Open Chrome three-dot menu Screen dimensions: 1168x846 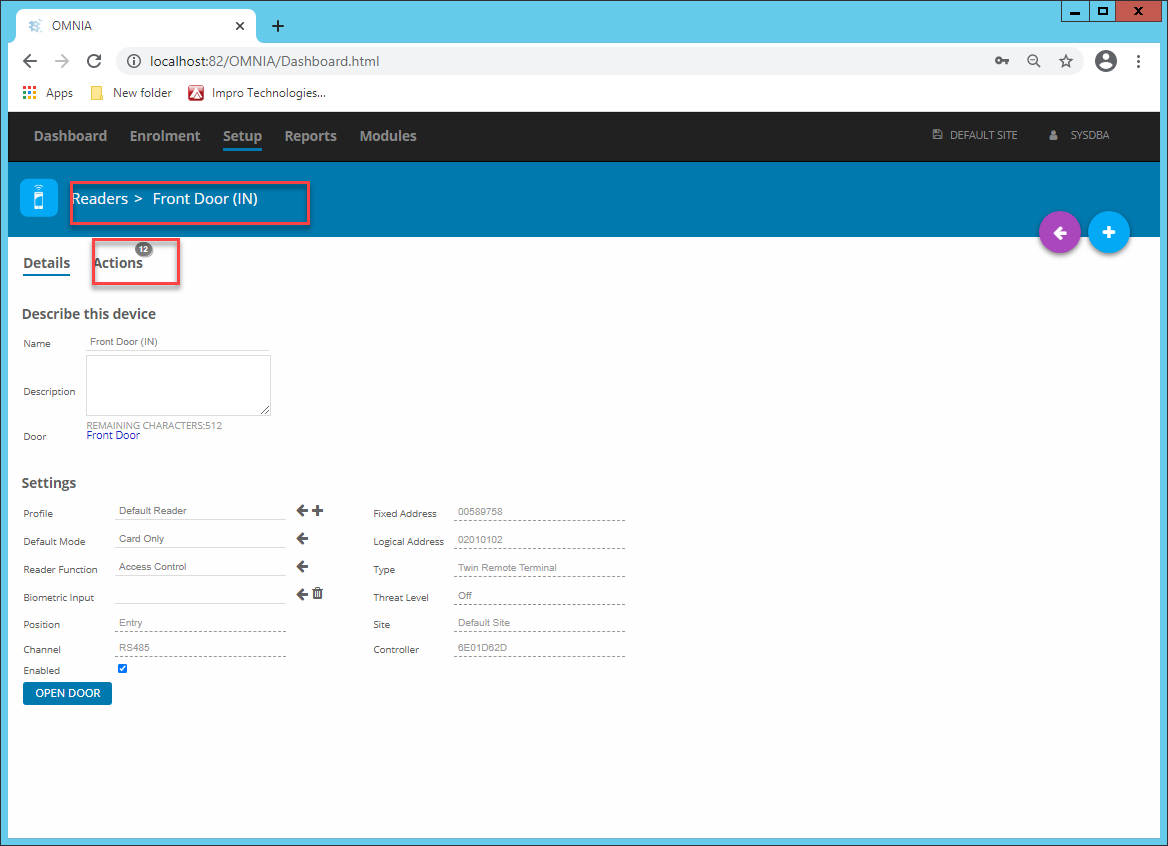pyautogui.click(x=1138, y=61)
